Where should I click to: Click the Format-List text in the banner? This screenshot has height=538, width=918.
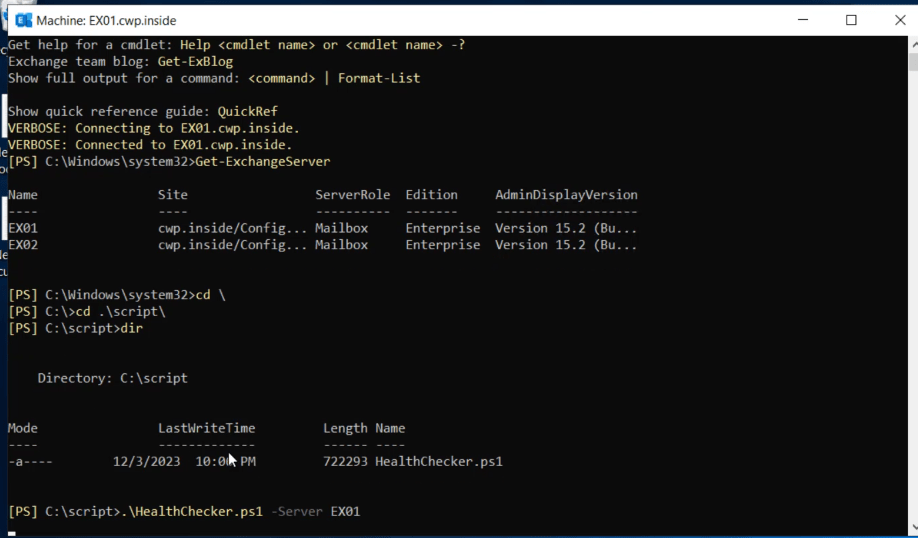(379, 78)
